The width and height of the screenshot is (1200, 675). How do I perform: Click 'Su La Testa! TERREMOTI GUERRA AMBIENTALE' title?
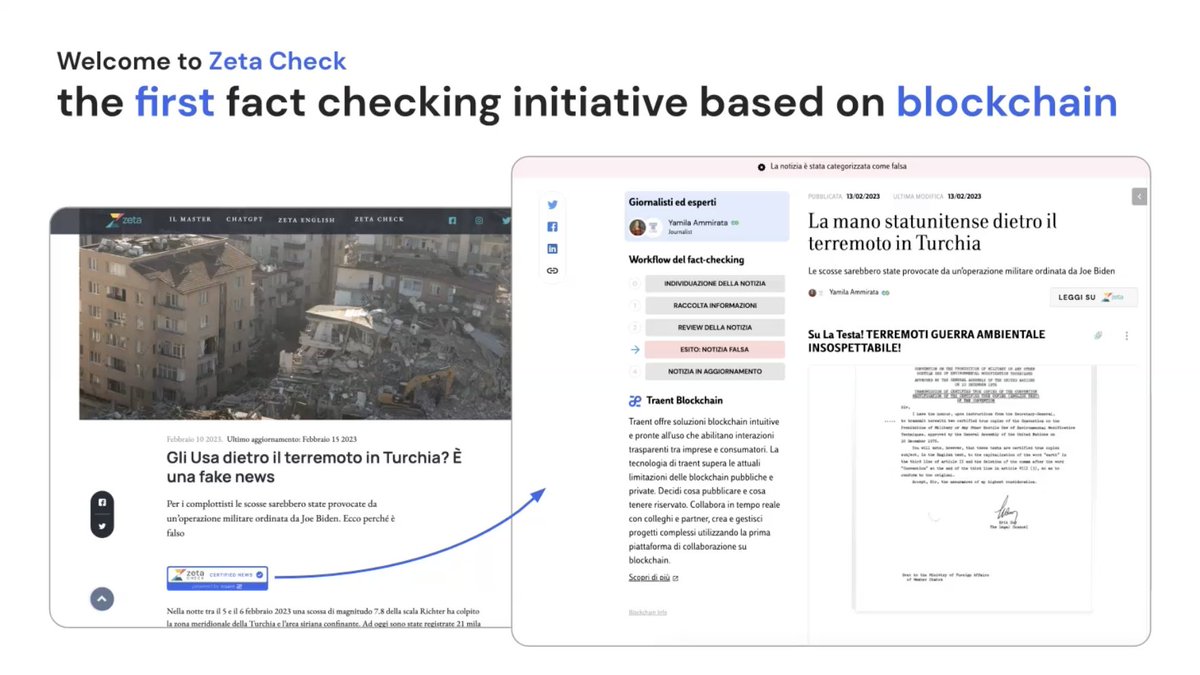tap(926, 340)
